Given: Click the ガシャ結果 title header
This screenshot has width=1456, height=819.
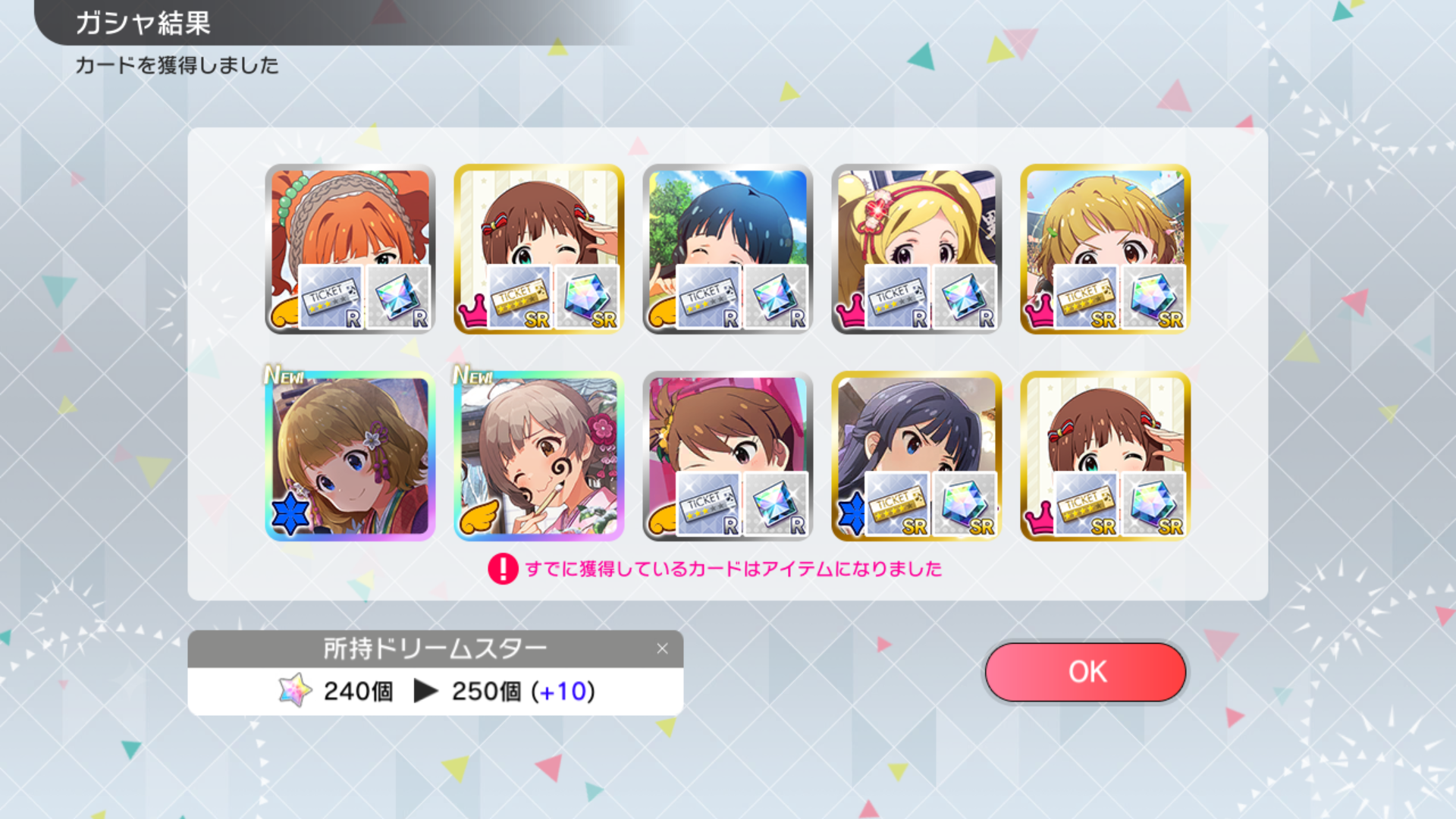Looking at the screenshot, I should click(x=143, y=23).
